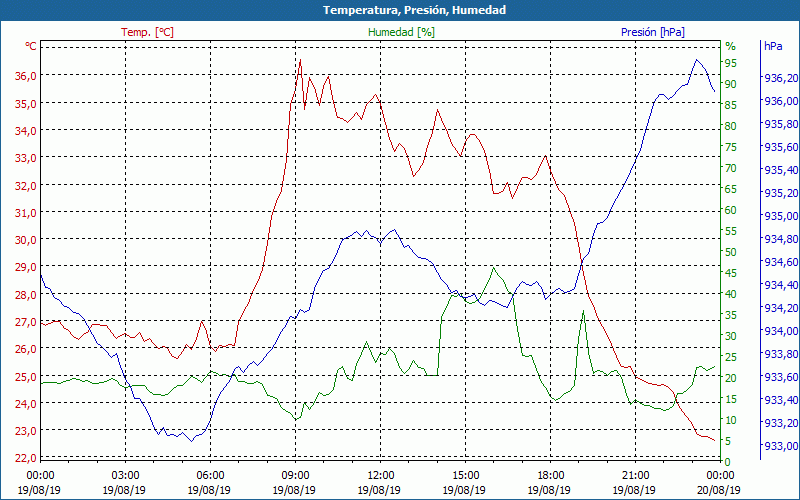
Task: Click the chart title Temperatura, Presión, Humedad
Action: [x=414, y=10]
